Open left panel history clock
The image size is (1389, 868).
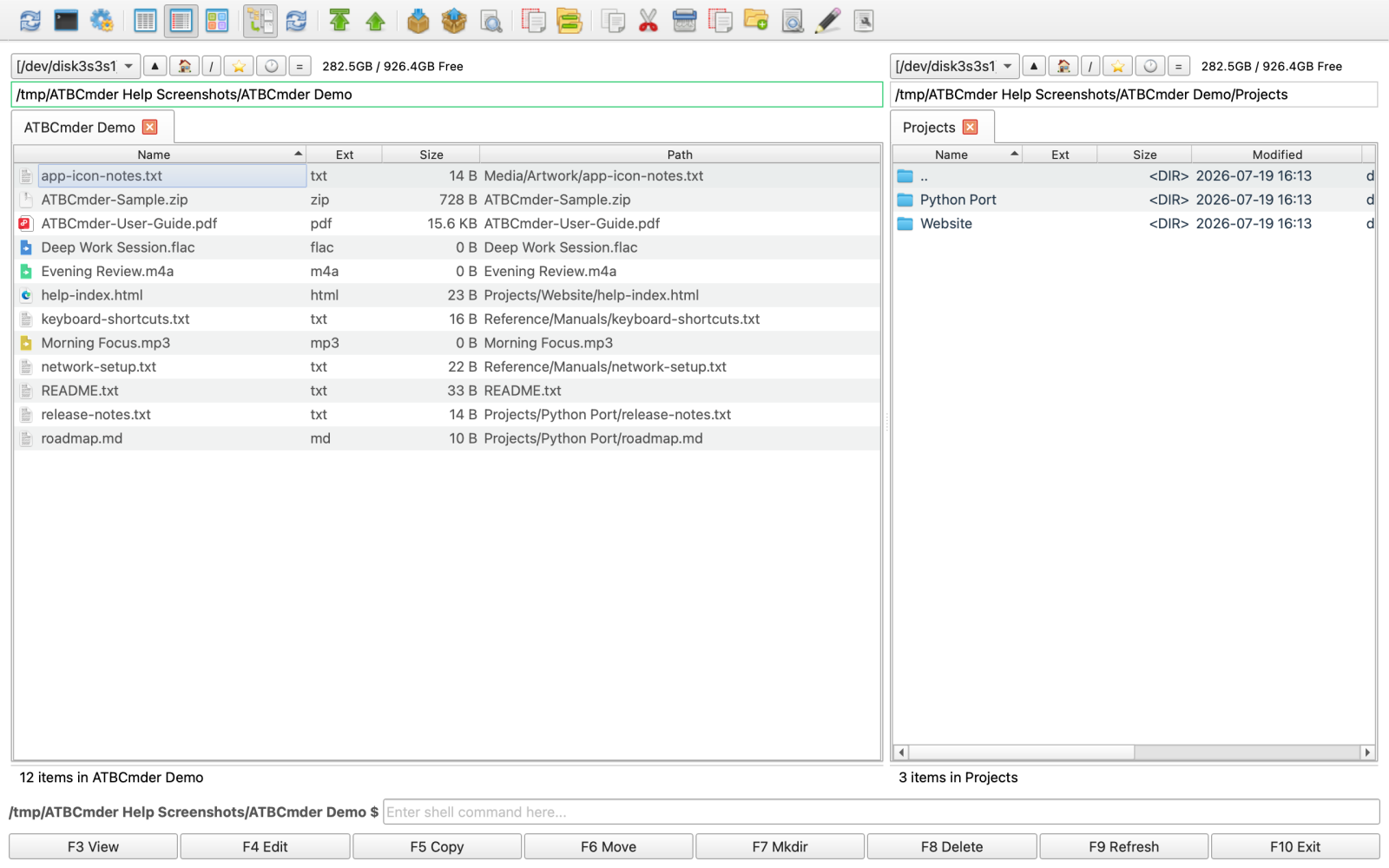(272, 66)
